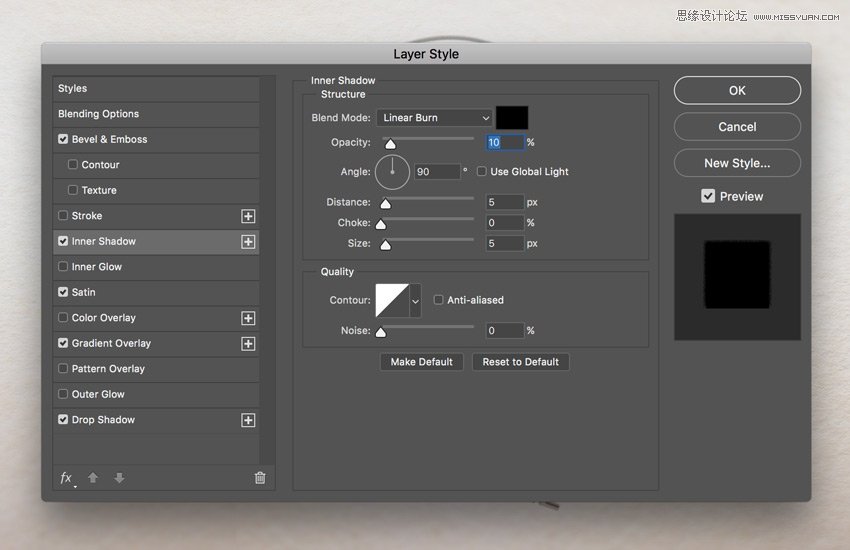Viewport: 850px width, 550px height.
Task: Click the black shadow color swatch
Action: click(512, 118)
